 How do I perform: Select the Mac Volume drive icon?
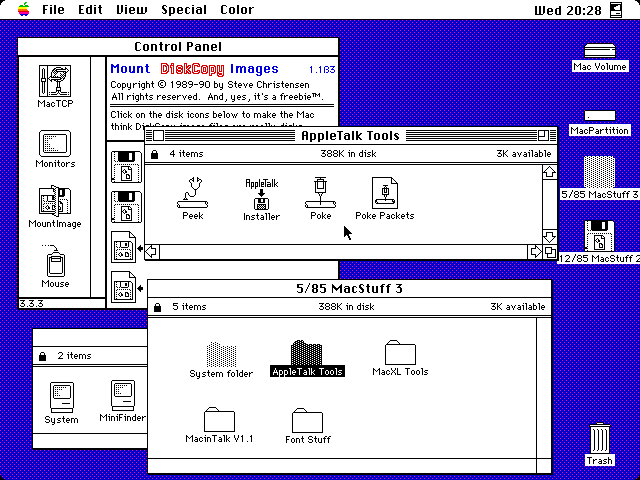599,50
